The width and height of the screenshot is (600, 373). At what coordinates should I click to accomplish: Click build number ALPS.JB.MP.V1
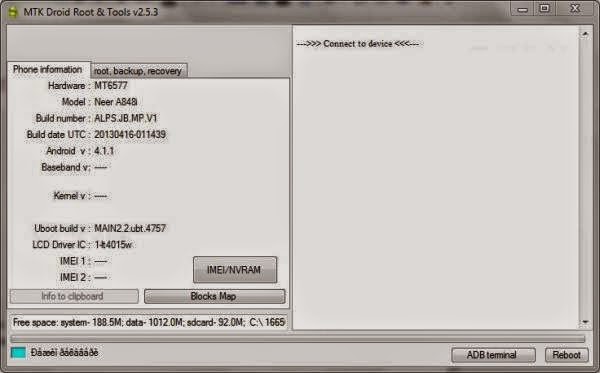(126, 118)
